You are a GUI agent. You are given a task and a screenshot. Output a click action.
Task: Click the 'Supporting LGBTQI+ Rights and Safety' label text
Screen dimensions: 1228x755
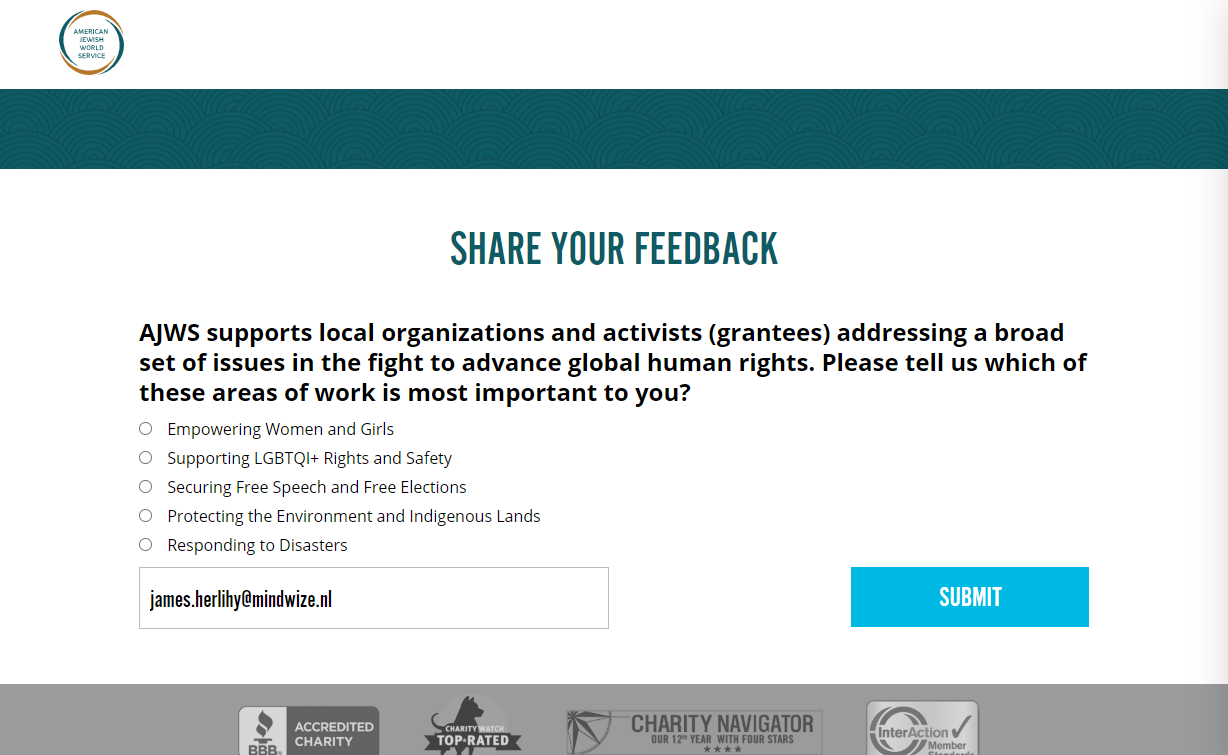point(309,458)
